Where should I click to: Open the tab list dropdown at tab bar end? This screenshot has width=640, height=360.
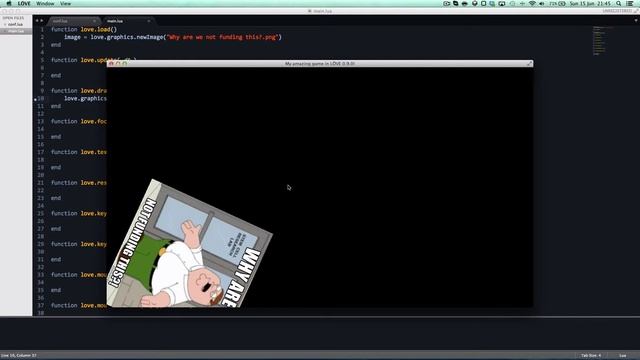point(636,20)
